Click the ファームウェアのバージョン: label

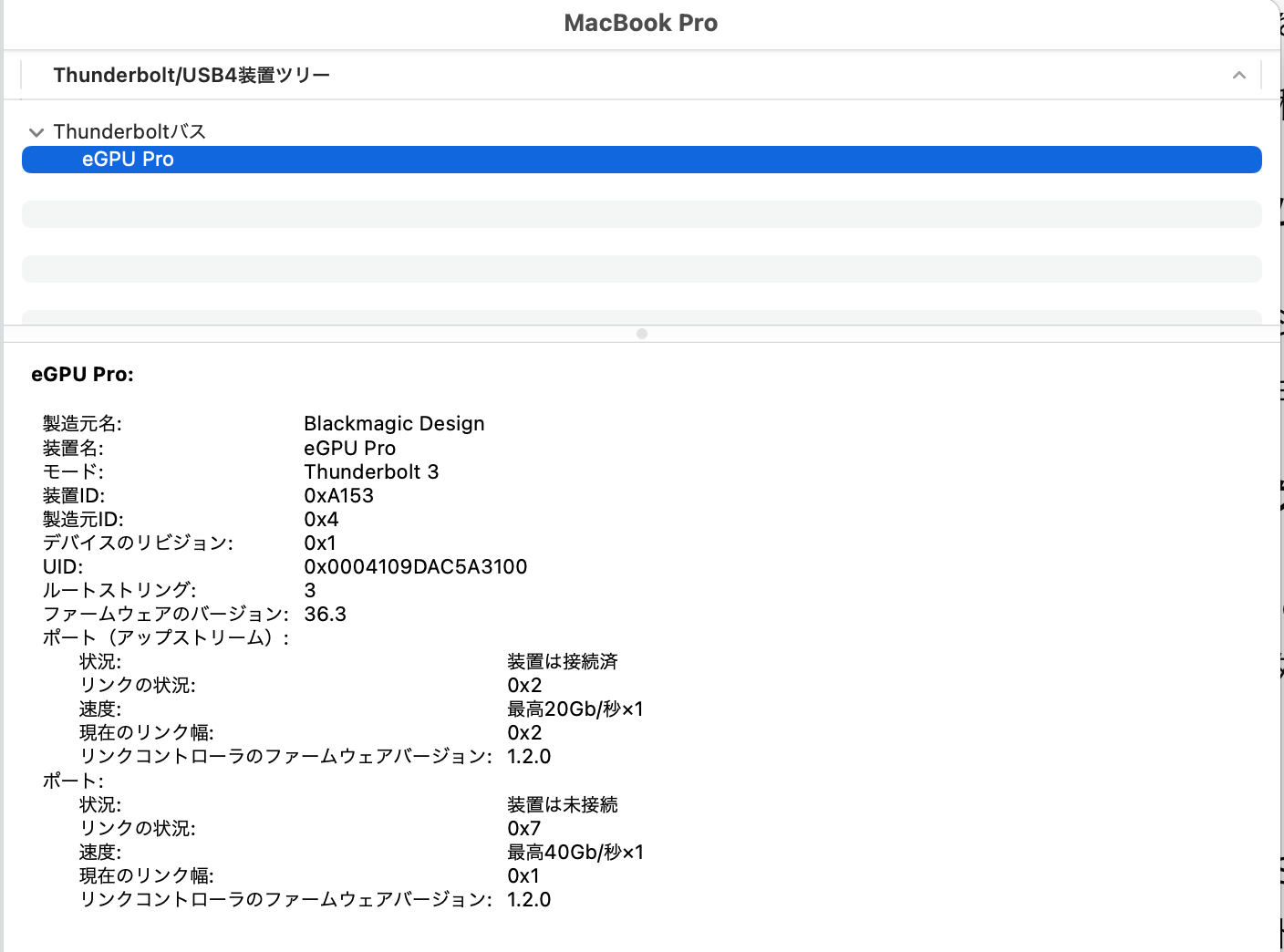pos(166,615)
